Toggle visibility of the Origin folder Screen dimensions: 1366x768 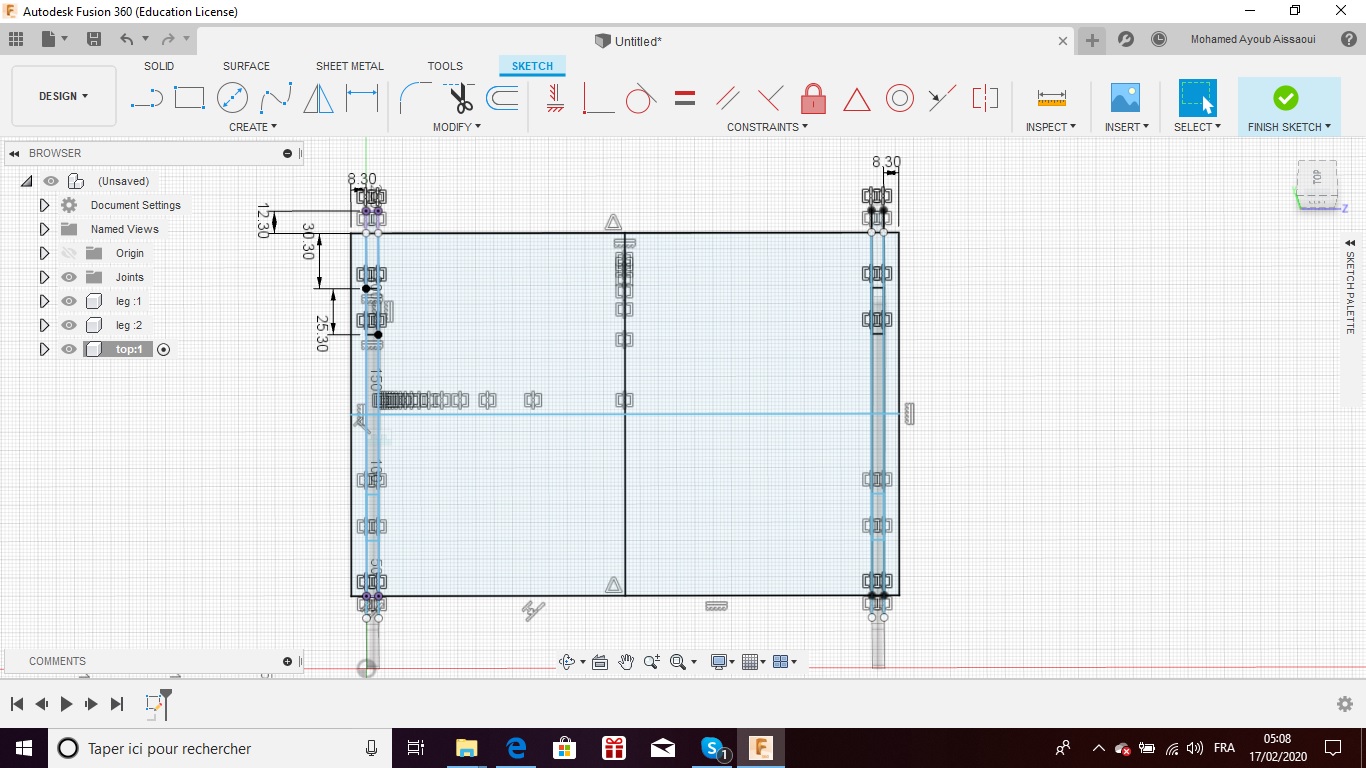[x=69, y=253]
